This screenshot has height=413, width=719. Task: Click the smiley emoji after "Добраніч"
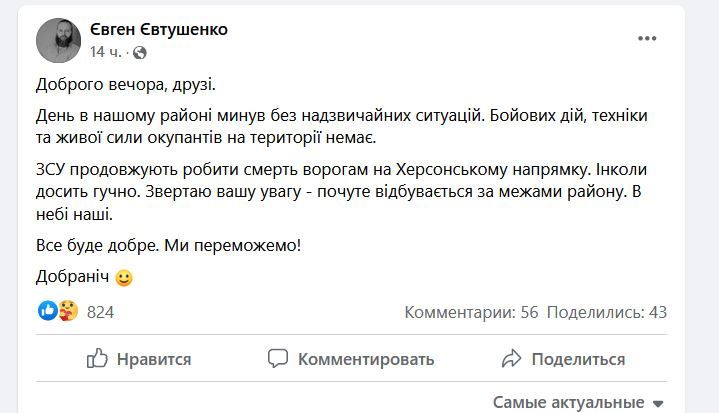point(124,278)
